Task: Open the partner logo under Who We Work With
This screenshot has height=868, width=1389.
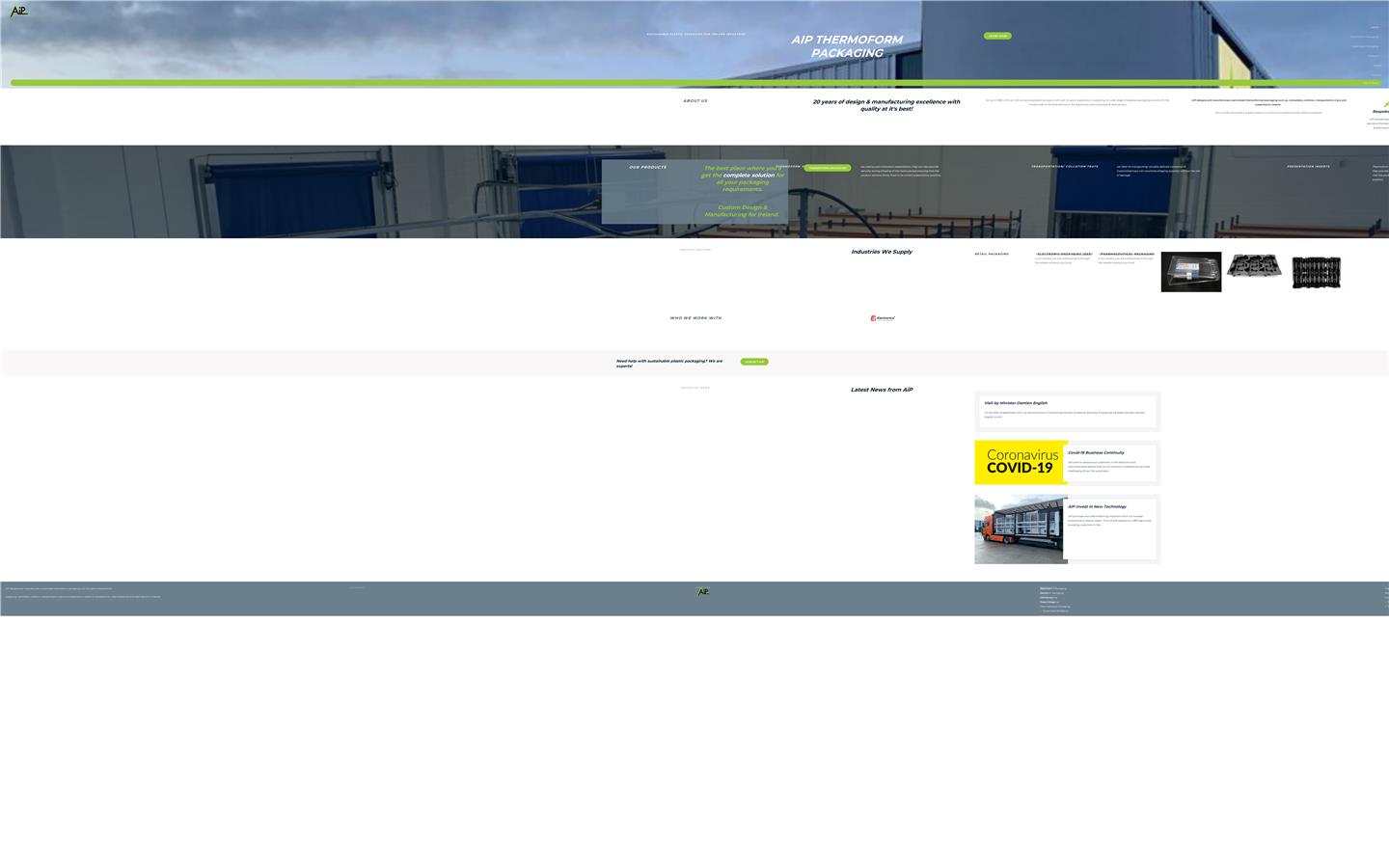Action: (883, 318)
